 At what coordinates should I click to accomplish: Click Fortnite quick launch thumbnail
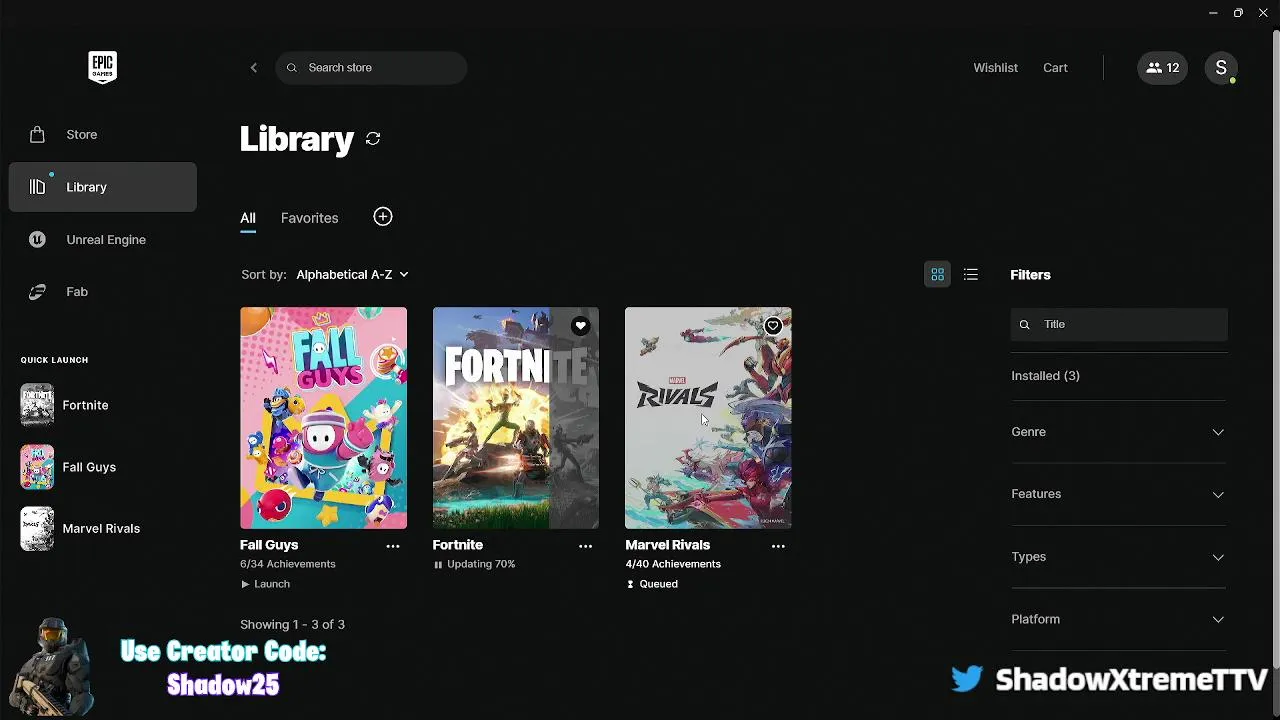[x=37, y=405]
